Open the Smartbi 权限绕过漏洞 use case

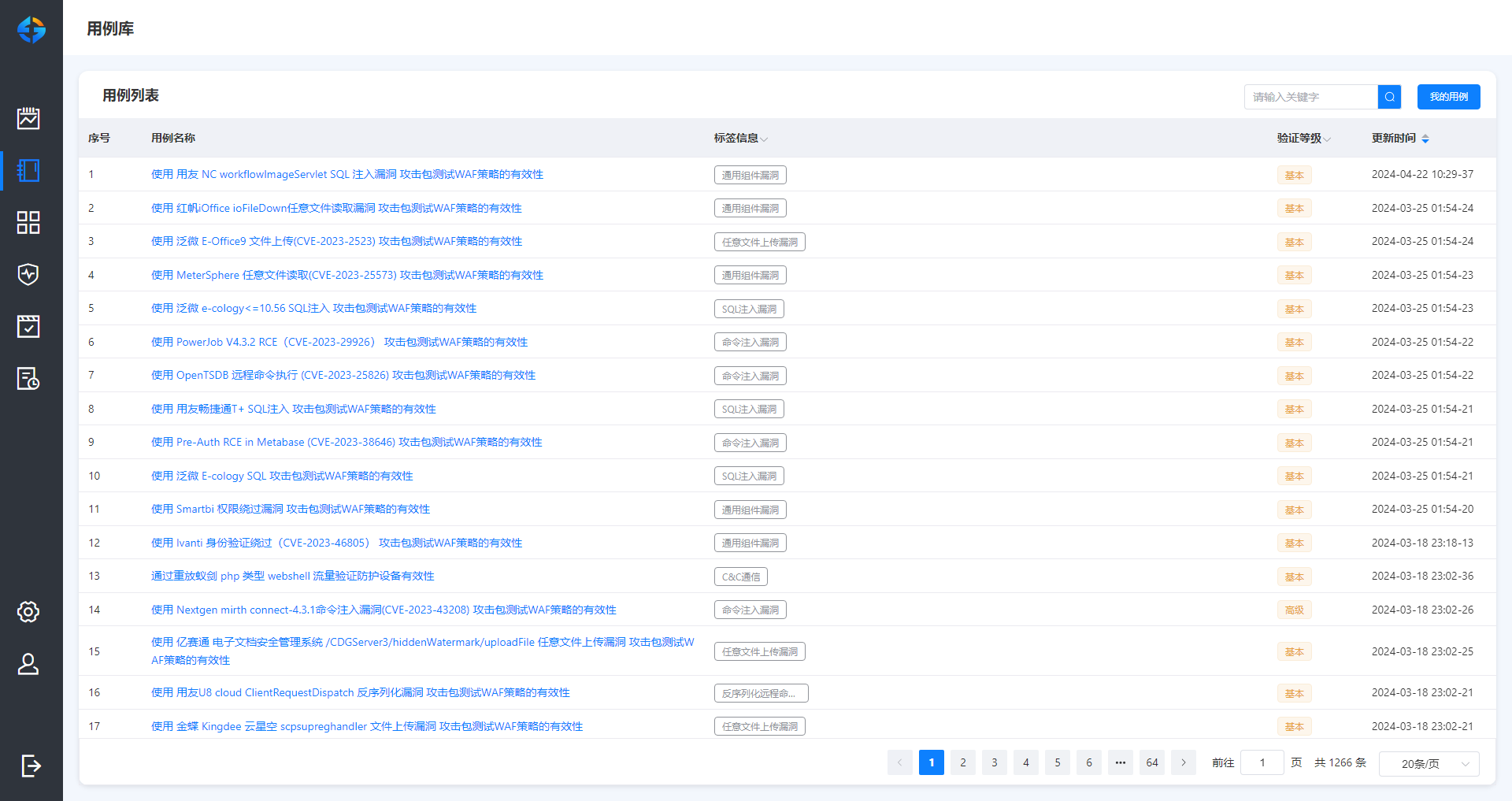point(291,509)
